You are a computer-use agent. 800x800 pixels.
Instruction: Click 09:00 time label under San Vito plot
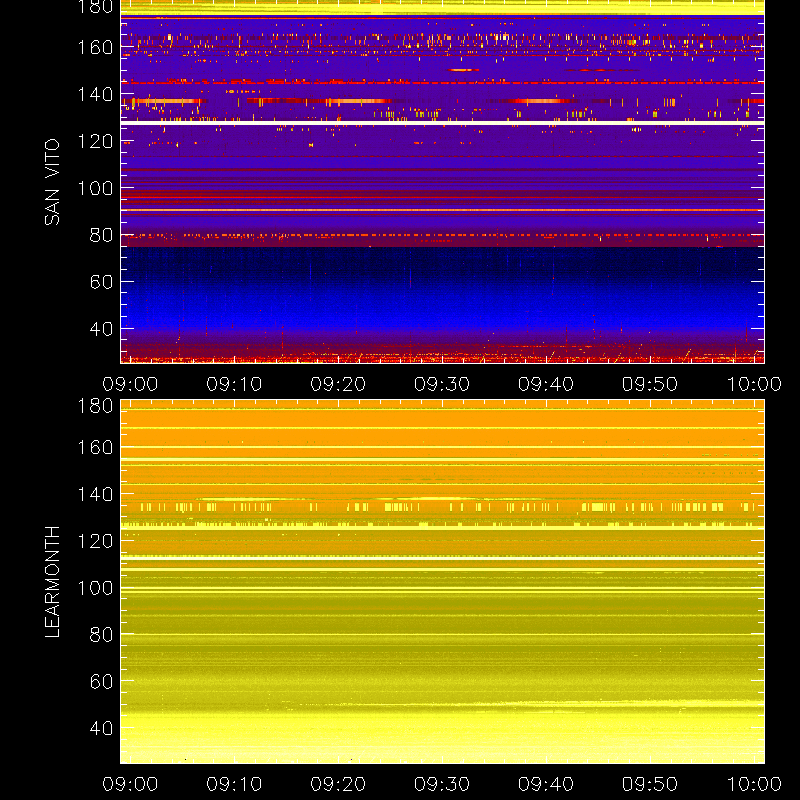pyautogui.click(x=130, y=384)
